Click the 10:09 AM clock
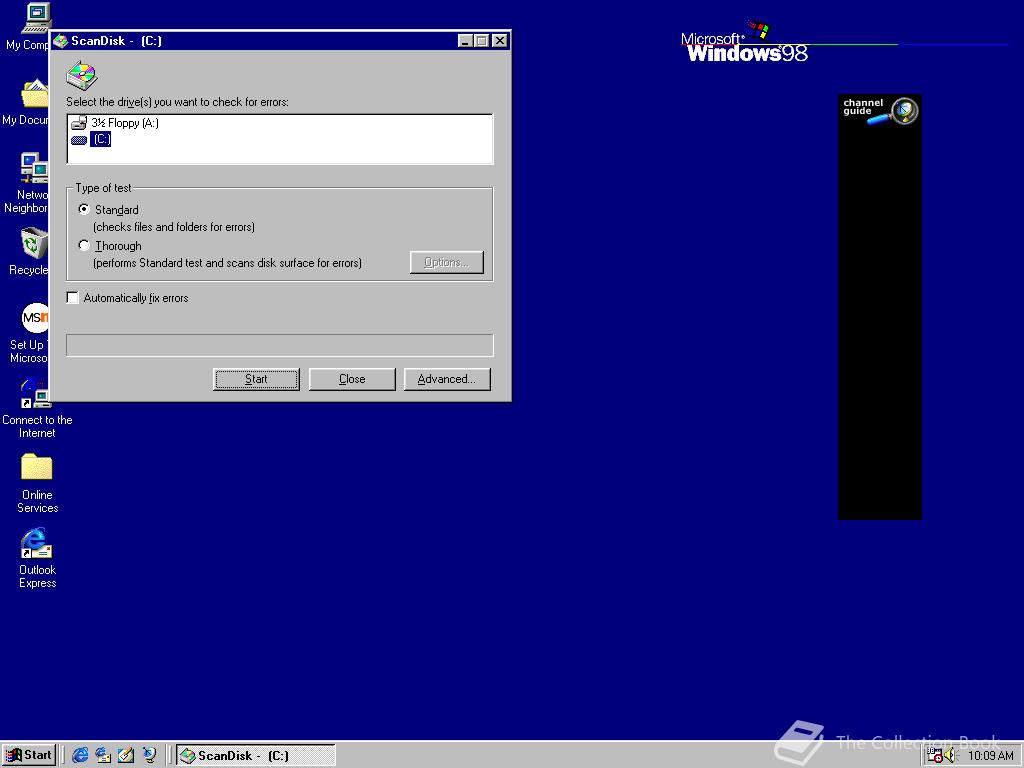Screen dimensions: 1024x768 (x=991, y=756)
